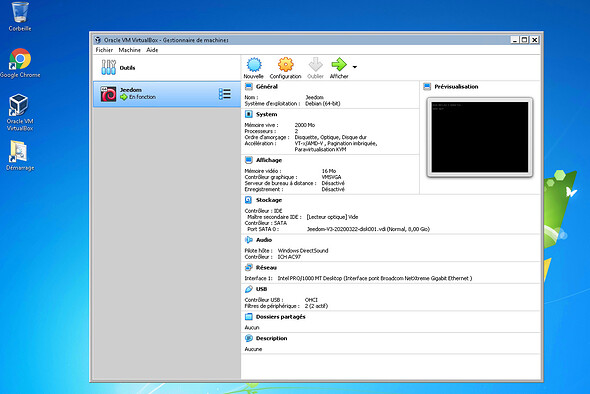Screen dimensions: 590x394
Task: Click the Dossiers partagés folder icon
Action: click(x=249, y=316)
